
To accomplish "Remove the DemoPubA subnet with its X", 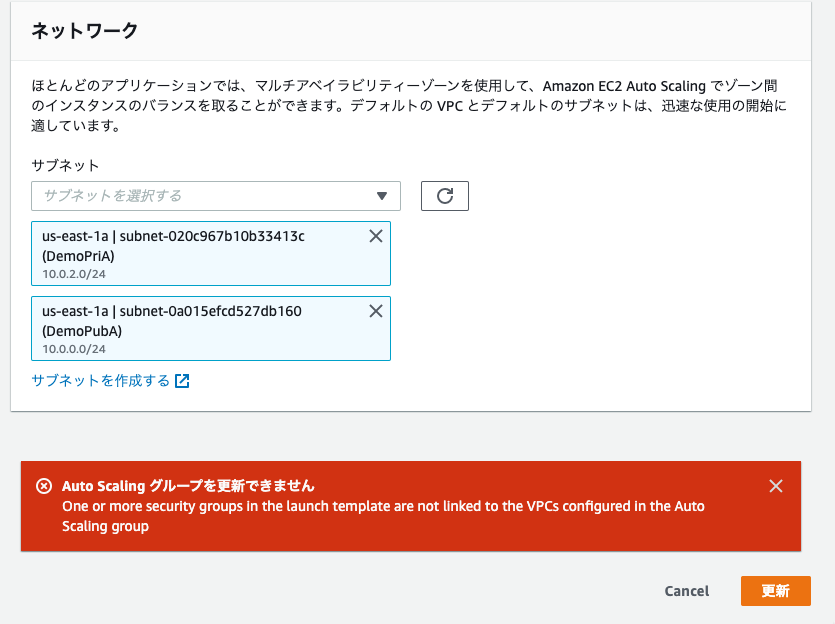I will pyautogui.click(x=376, y=311).
